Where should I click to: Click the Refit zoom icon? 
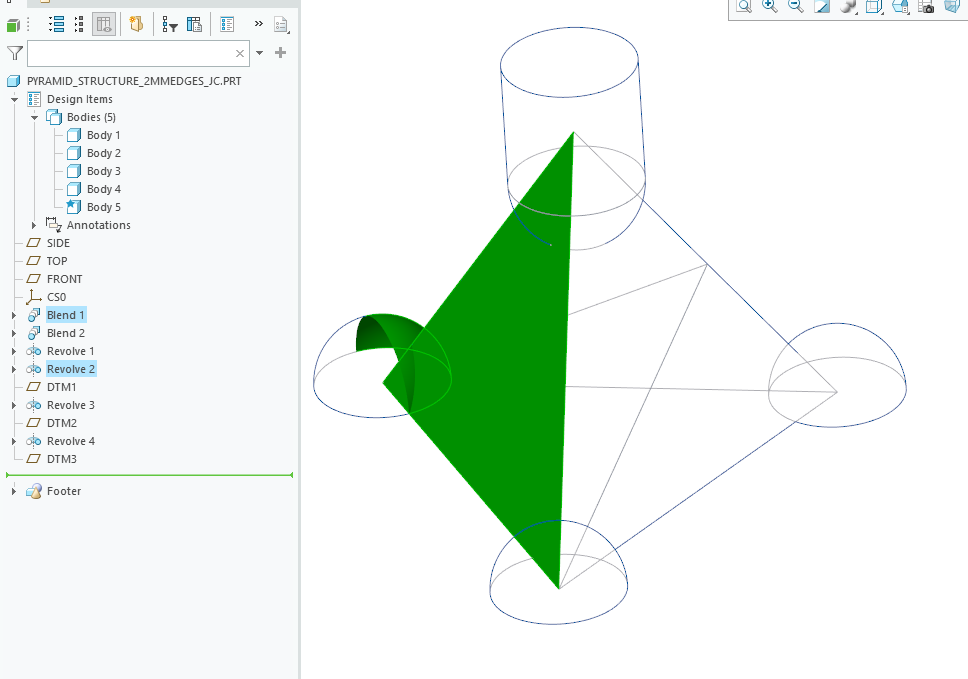pos(744,6)
